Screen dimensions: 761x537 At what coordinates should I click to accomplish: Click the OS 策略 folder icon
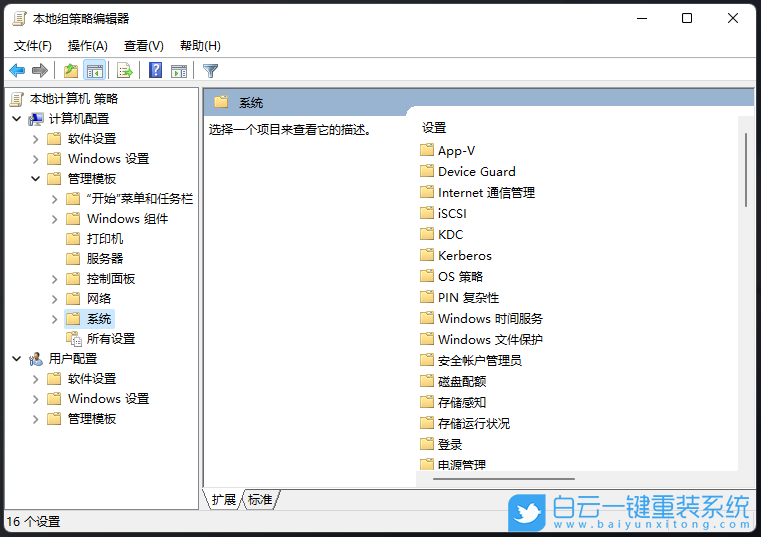(427, 276)
